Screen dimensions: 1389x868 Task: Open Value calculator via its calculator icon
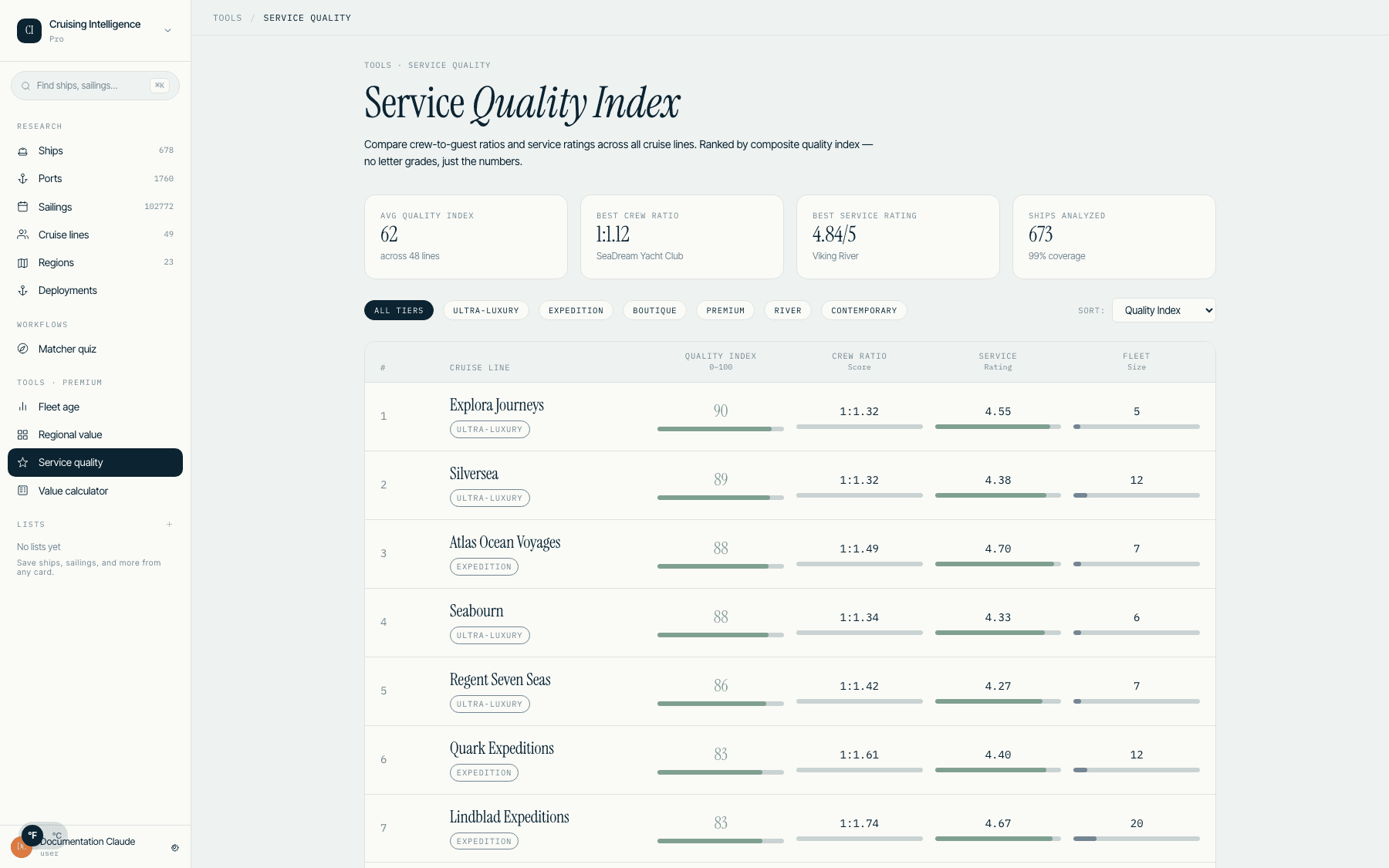pos(23,491)
